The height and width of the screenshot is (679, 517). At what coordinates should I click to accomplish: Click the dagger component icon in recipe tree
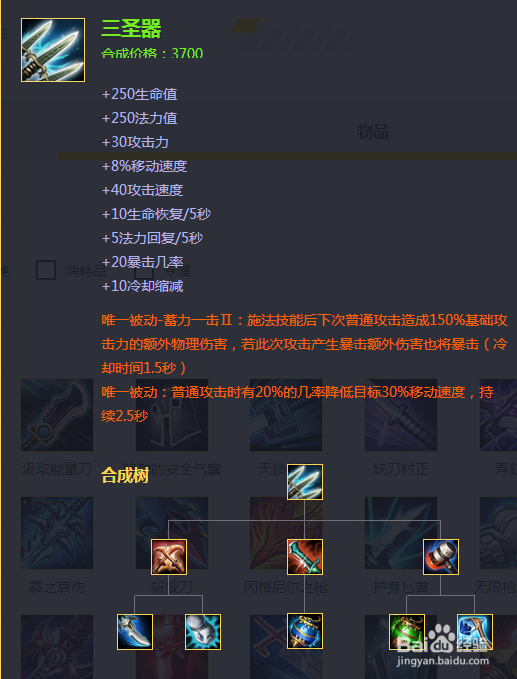(x=135, y=632)
